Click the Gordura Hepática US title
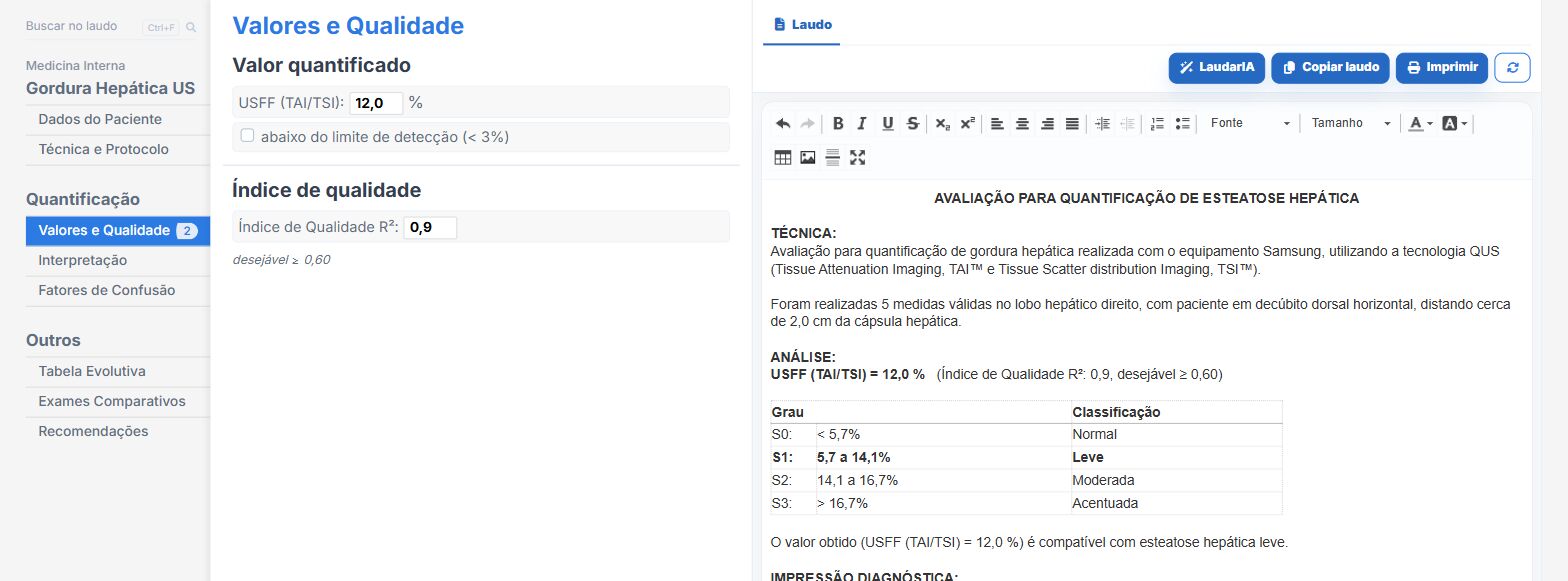The width and height of the screenshot is (1568, 581). pos(111,88)
